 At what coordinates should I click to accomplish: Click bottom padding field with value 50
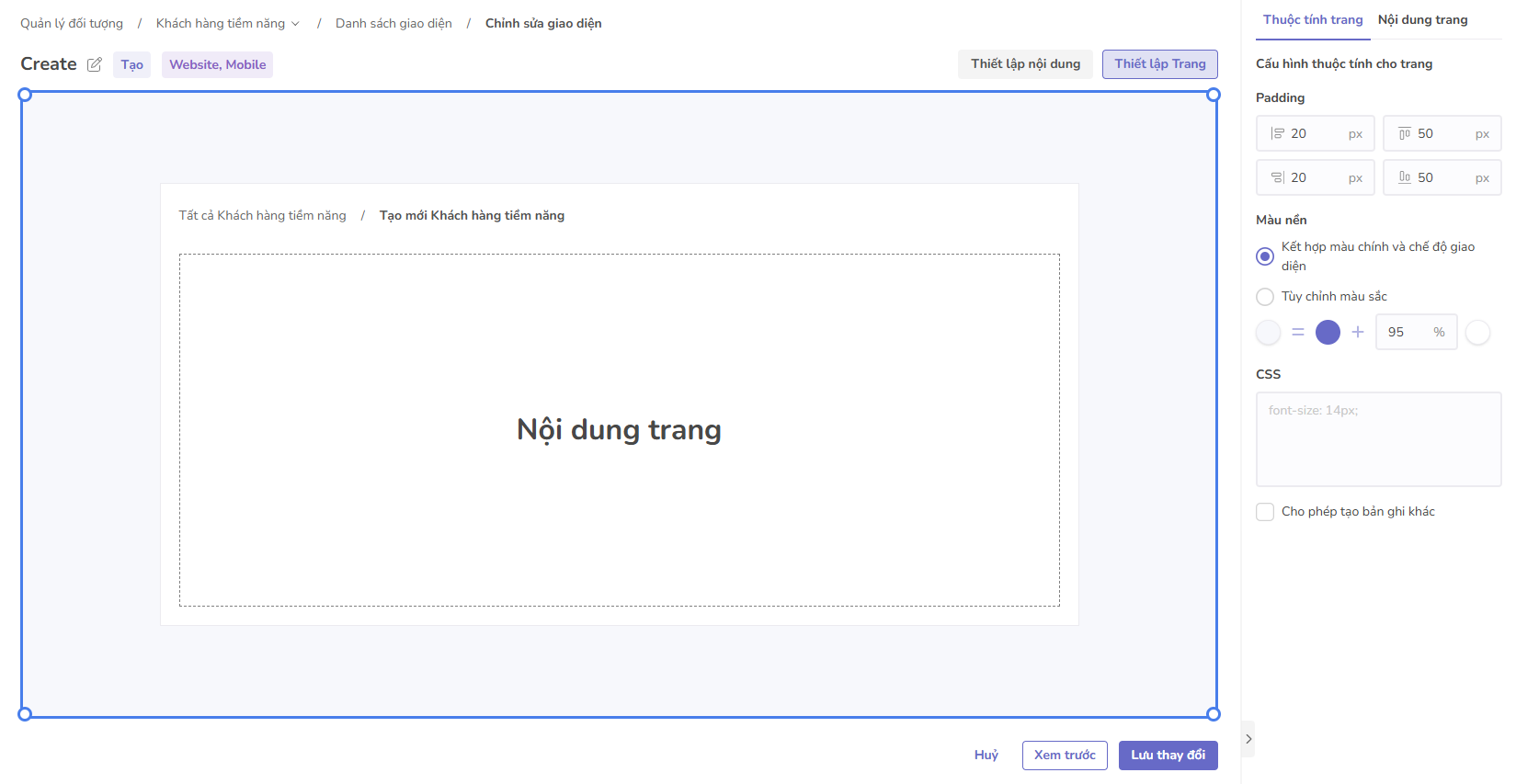1442,177
